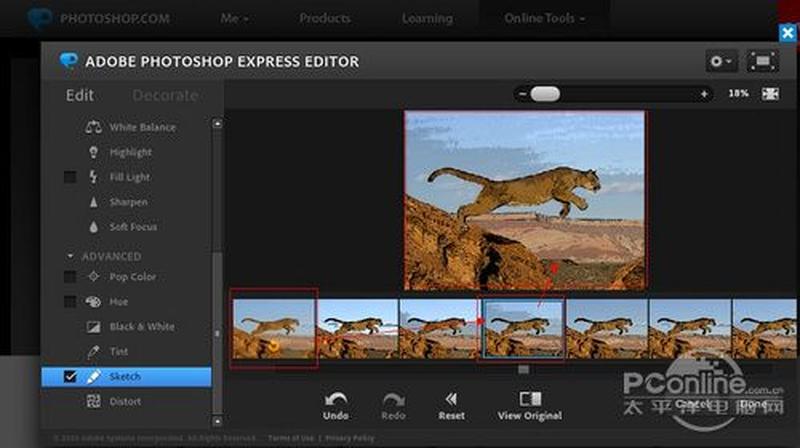800x448 pixels.
Task: Click the zoom out minus icon
Action: [x=522, y=94]
